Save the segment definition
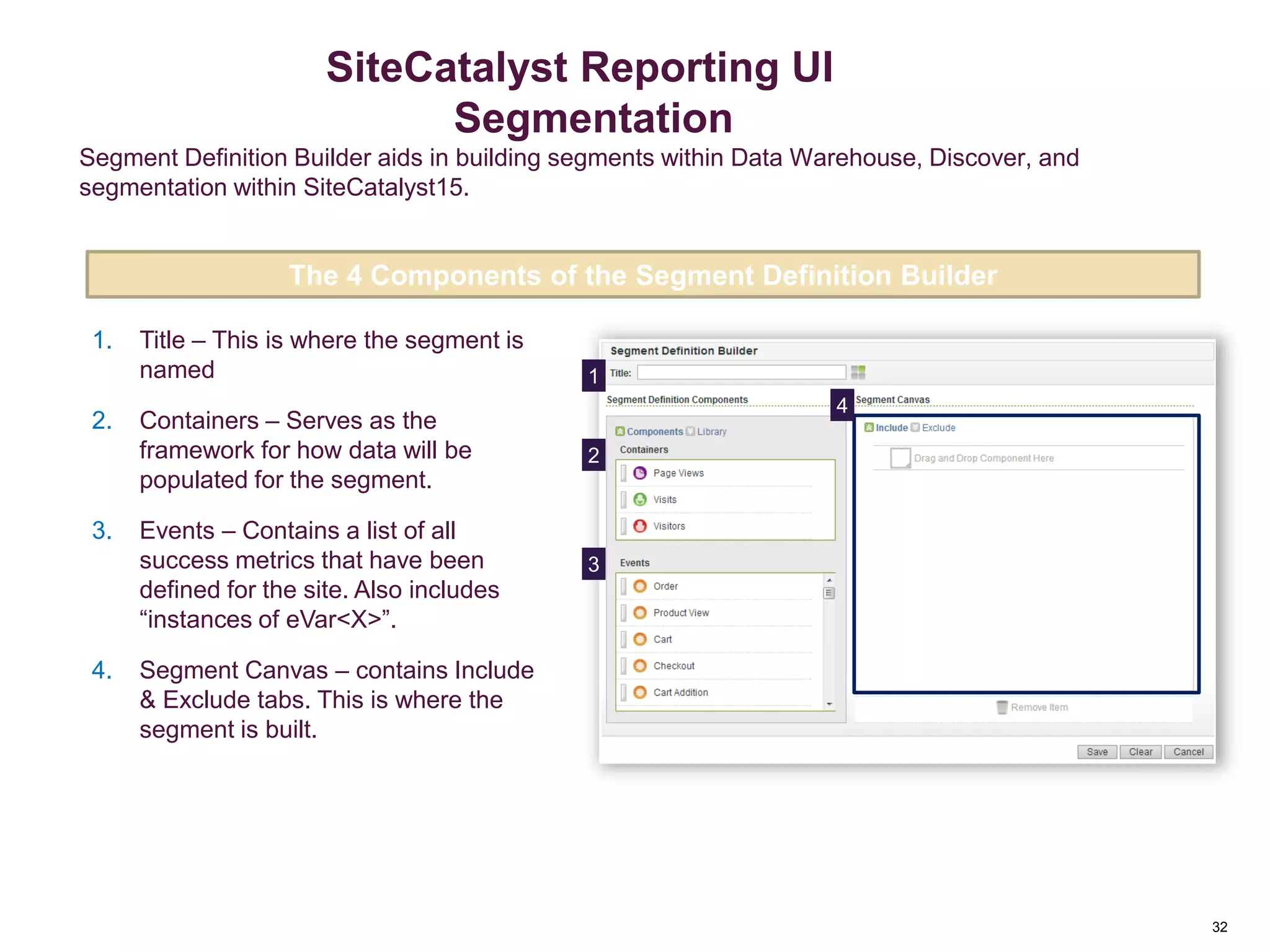Image resolution: width=1270 pixels, height=952 pixels. click(x=1097, y=752)
